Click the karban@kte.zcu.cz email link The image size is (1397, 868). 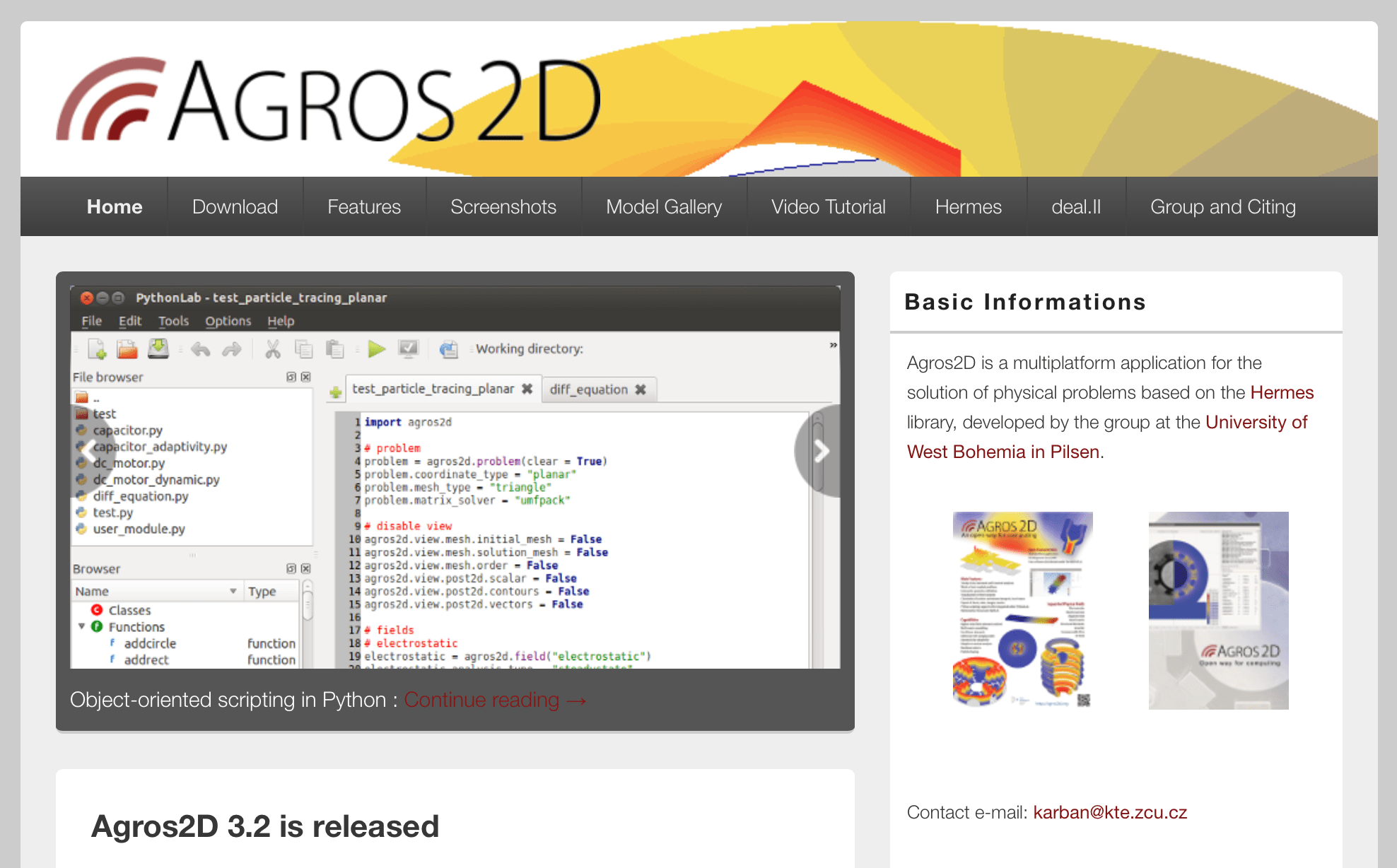[x=1110, y=812]
